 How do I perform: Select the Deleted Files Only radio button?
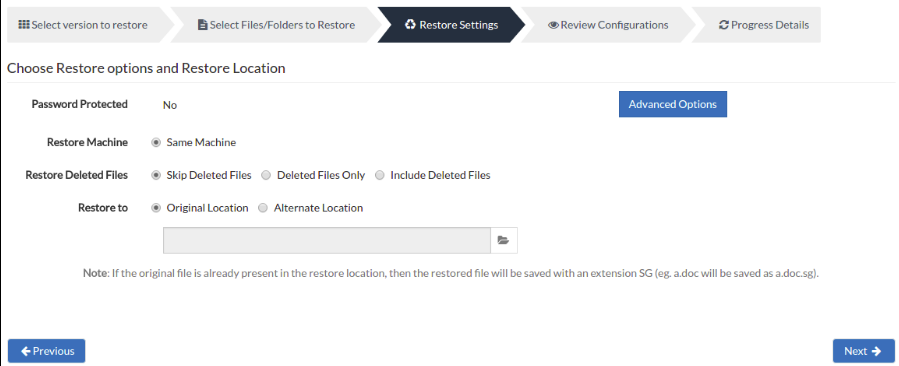[x=266, y=175]
